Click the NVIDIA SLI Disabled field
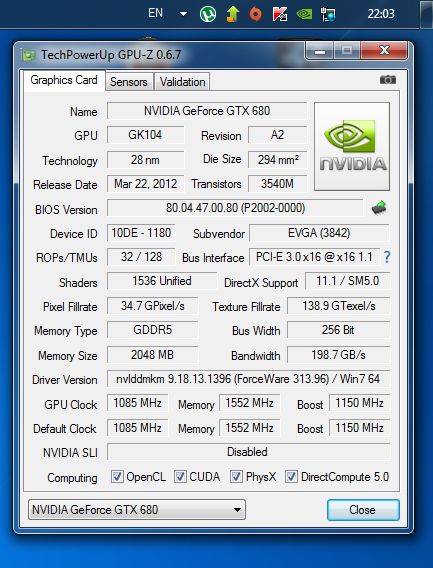Screen dimensions: 433x568 point(248,452)
